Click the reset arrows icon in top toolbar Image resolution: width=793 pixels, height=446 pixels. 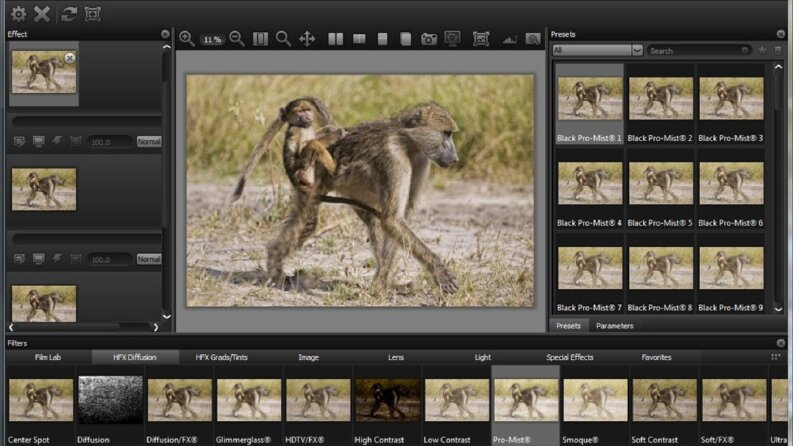point(69,14)
